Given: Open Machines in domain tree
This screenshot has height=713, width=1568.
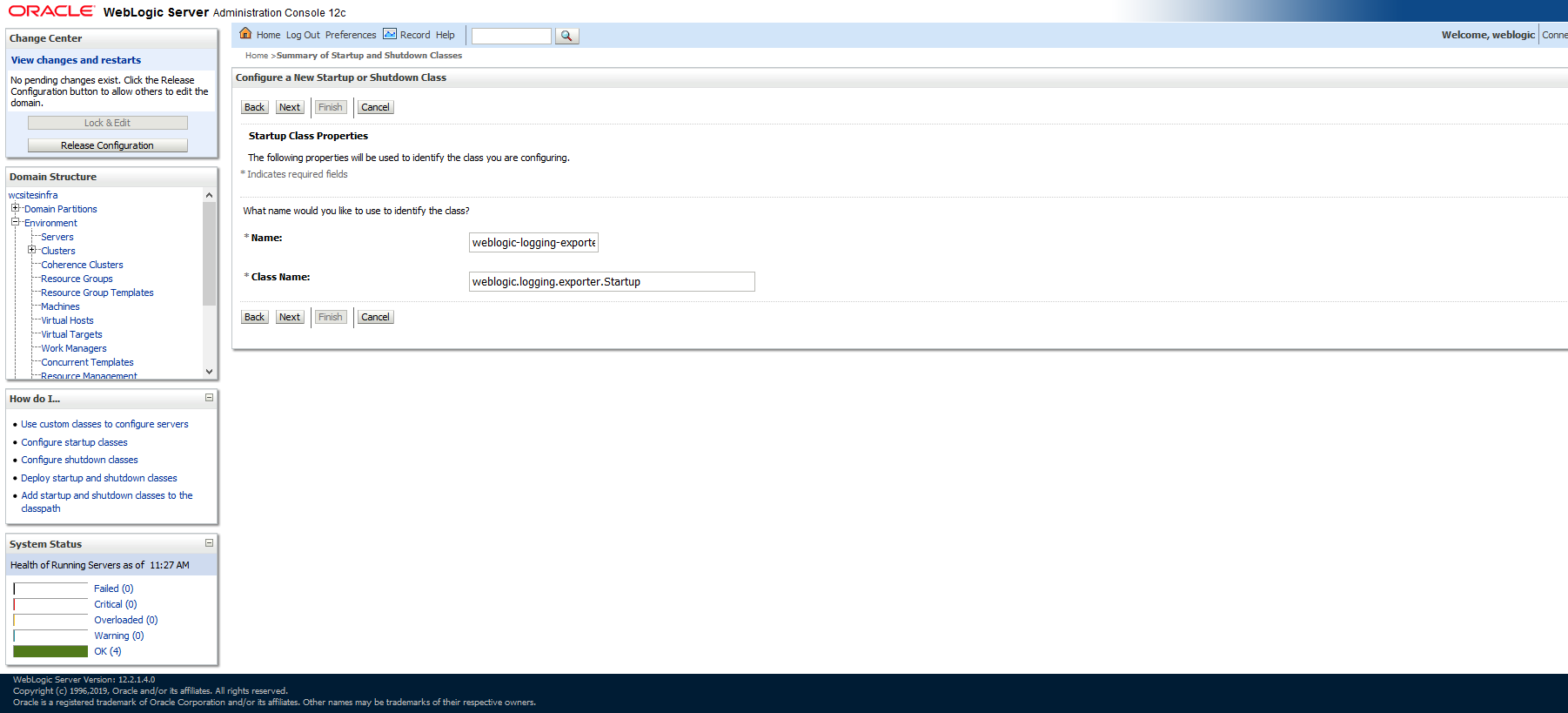Looking at the screenshot, I should (60, 306).
